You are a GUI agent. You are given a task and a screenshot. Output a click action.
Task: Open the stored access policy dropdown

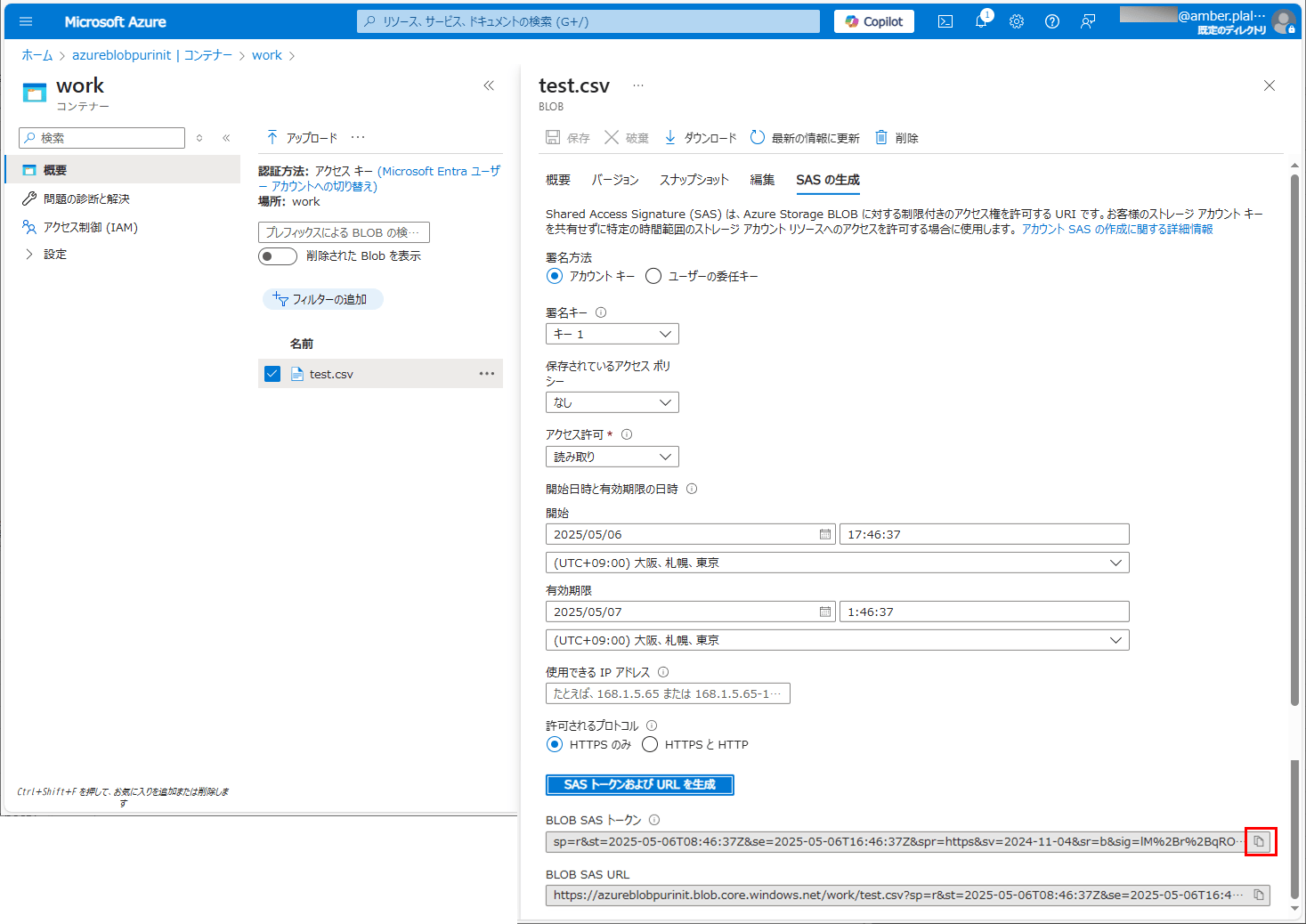pyautogui.click(x=612, y=402)
